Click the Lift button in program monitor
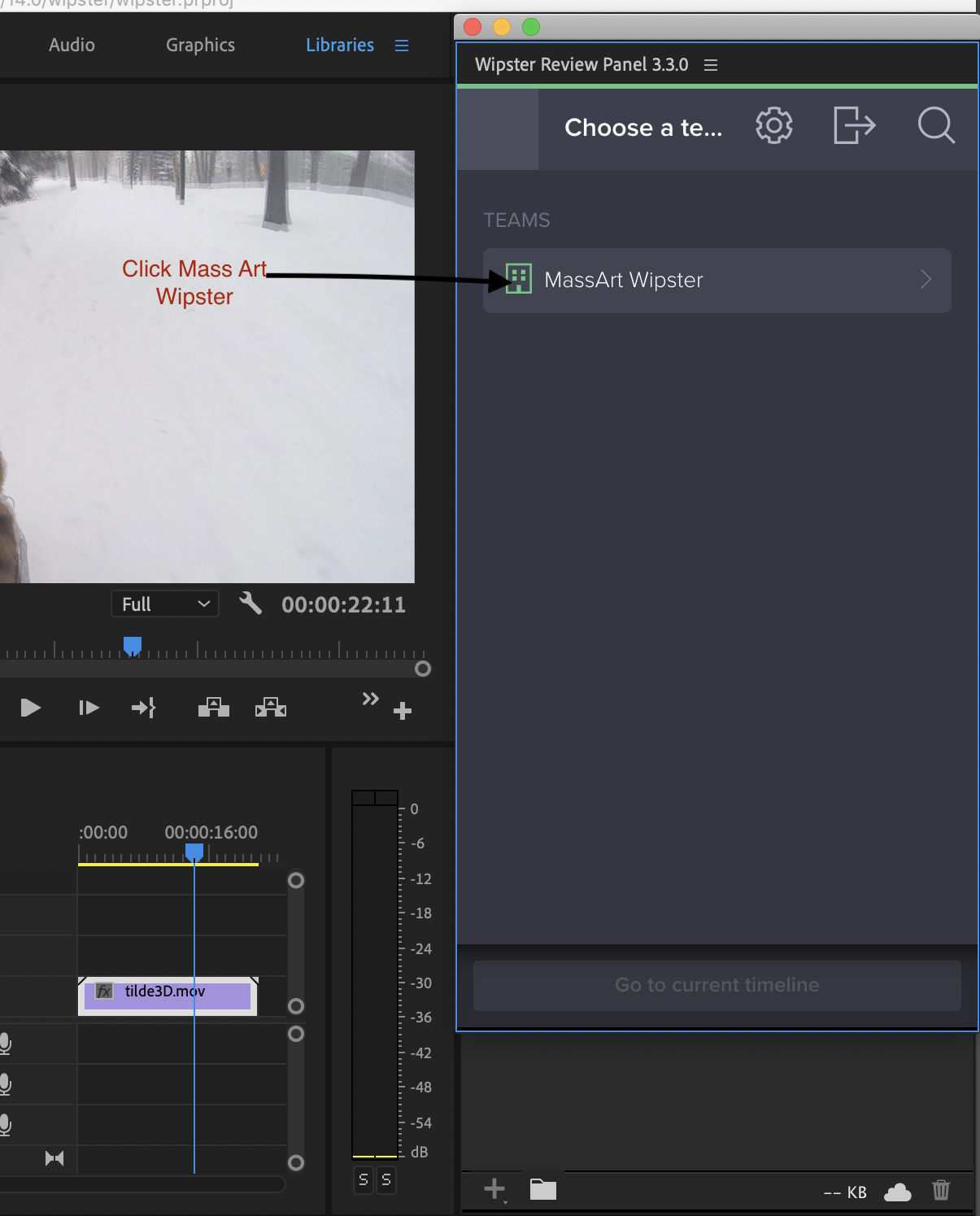The height and width of the screenshot is (1216, 980). point(214,707)
